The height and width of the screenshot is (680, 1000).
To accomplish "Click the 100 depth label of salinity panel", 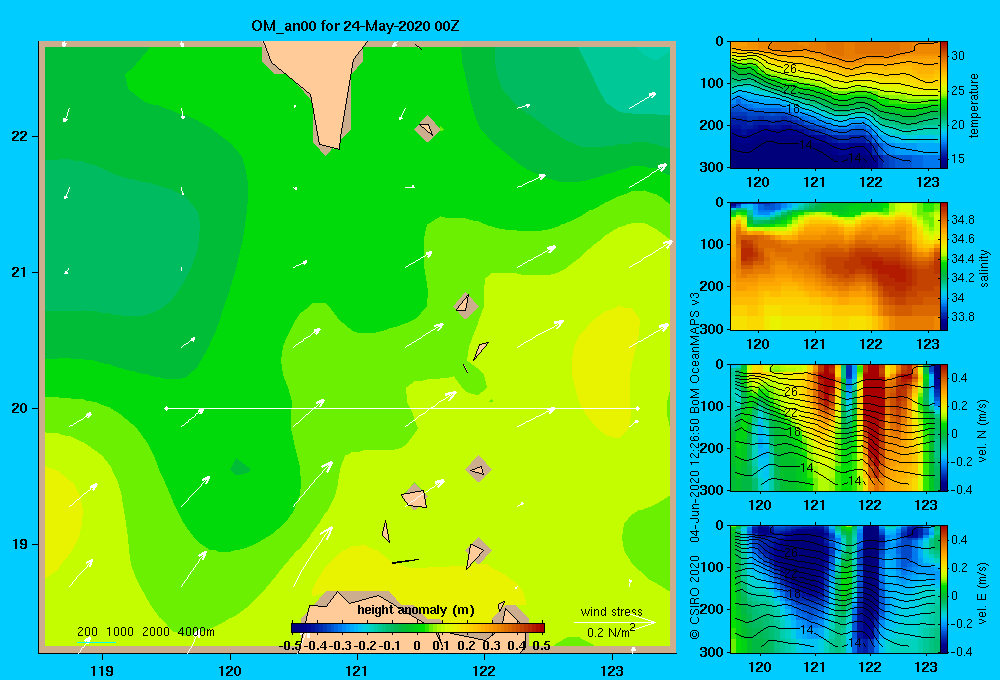I will pyautogui.click(x=711, y=244).
